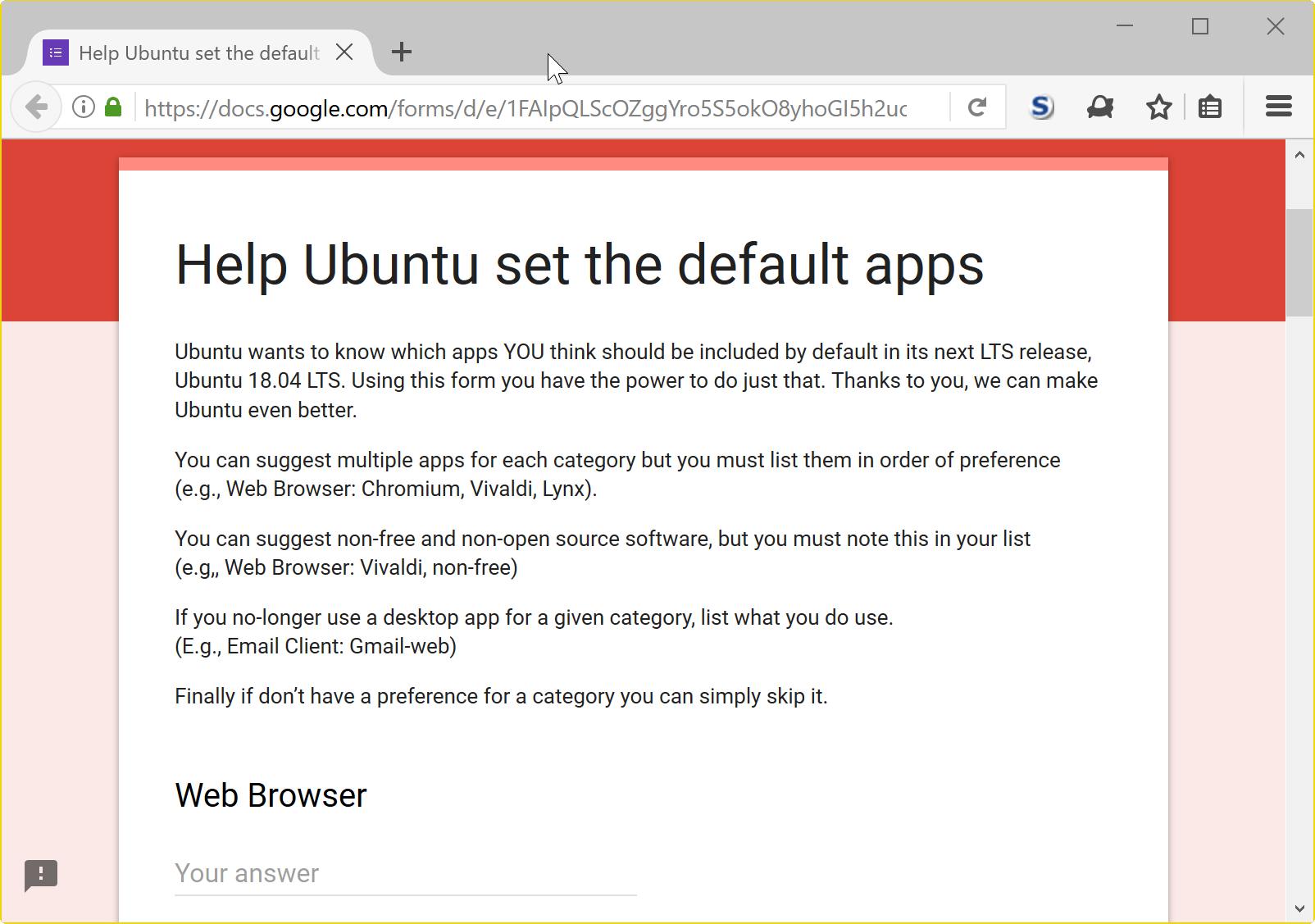
Task: Click the Web Browser question heading
Action: click(x=271, y=795)
